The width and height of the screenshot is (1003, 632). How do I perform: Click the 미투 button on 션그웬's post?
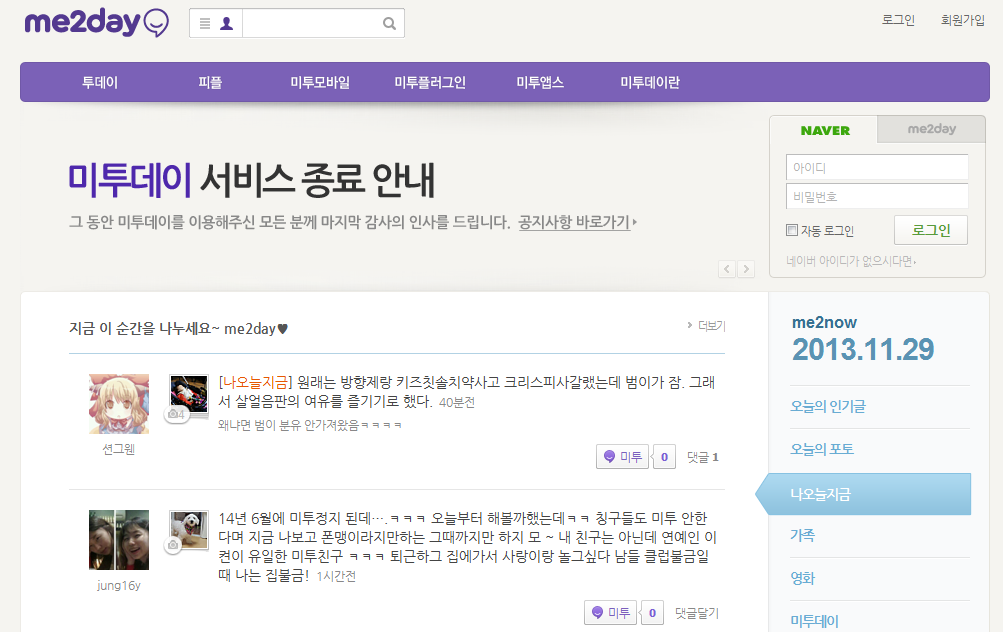pyautogui.click(x=622, y=457)
